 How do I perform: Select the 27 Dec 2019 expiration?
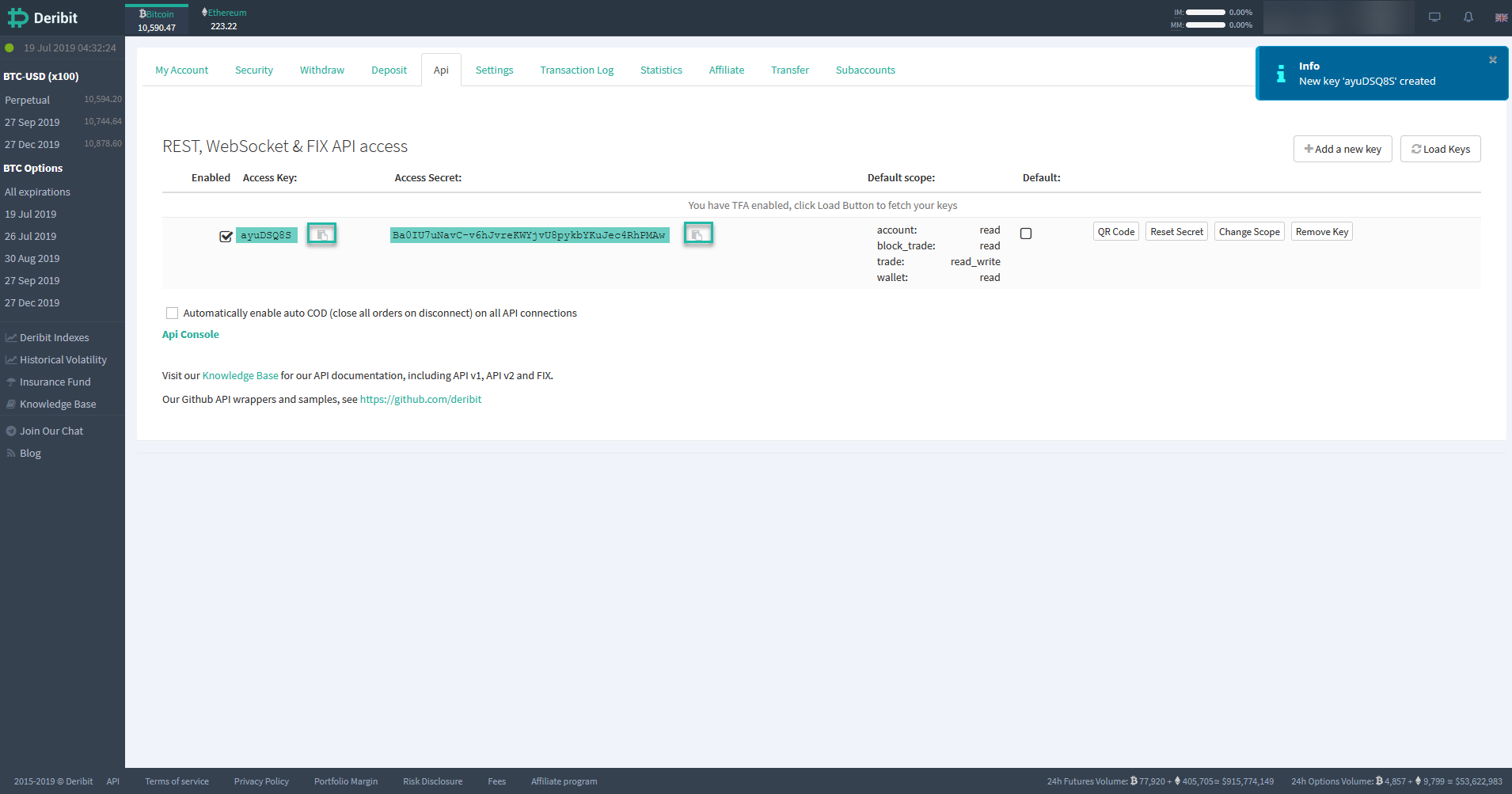click(32, 302)
